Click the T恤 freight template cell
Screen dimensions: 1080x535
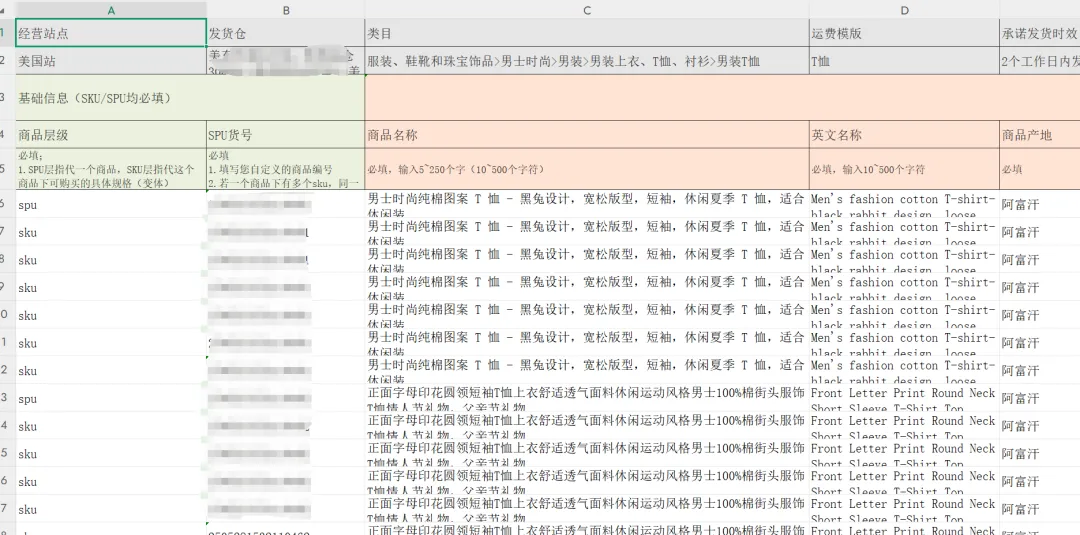click(x=904, y=61)
